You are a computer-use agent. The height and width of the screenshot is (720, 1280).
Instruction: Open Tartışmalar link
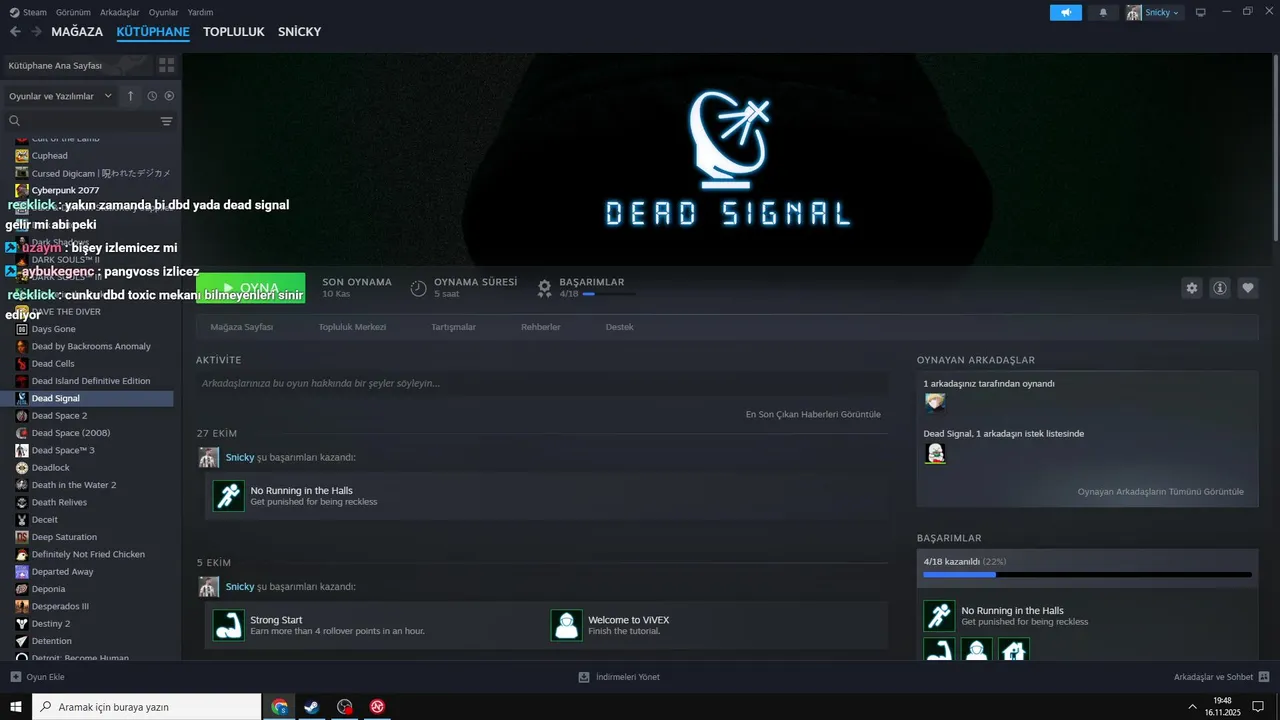point(453,327)
